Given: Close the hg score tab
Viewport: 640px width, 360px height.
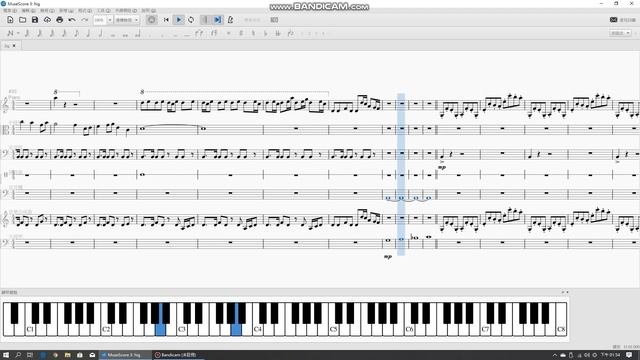Looking at the screenshot, I should tap(14, 46).
